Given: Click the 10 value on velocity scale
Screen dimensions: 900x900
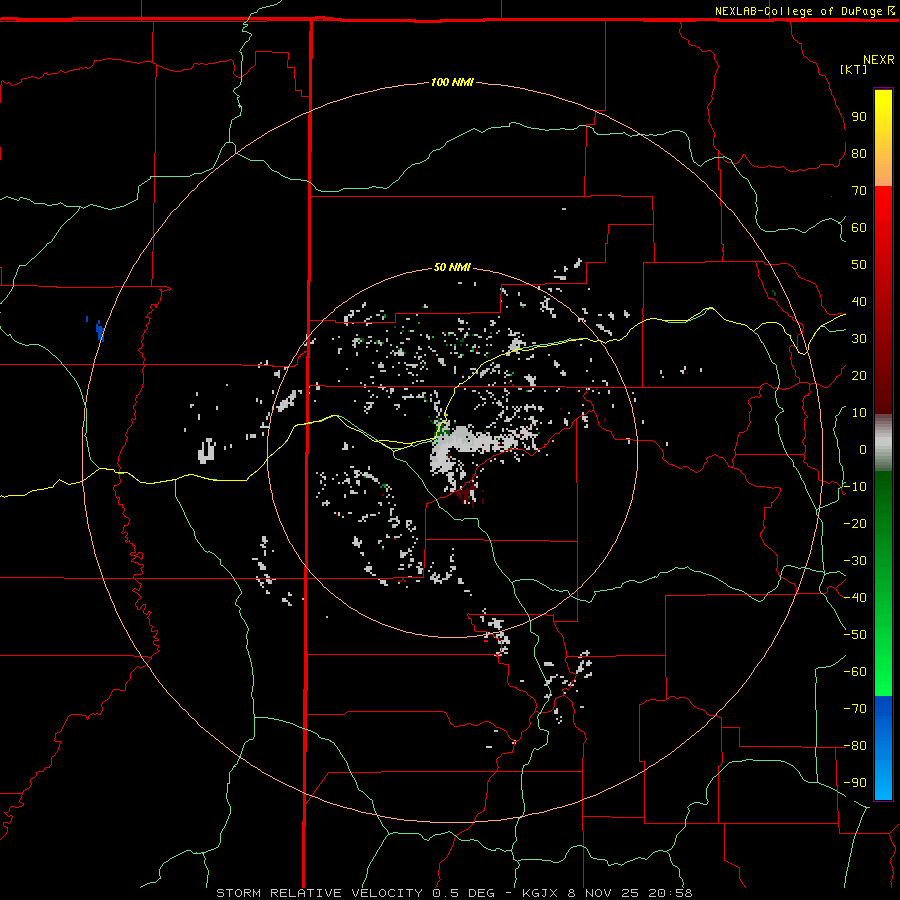Looking at the screenshot, I should click(859, 413).
